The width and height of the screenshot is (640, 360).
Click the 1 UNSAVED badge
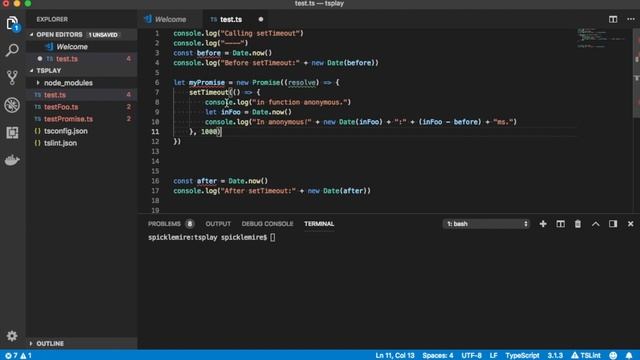pos(103,35)
